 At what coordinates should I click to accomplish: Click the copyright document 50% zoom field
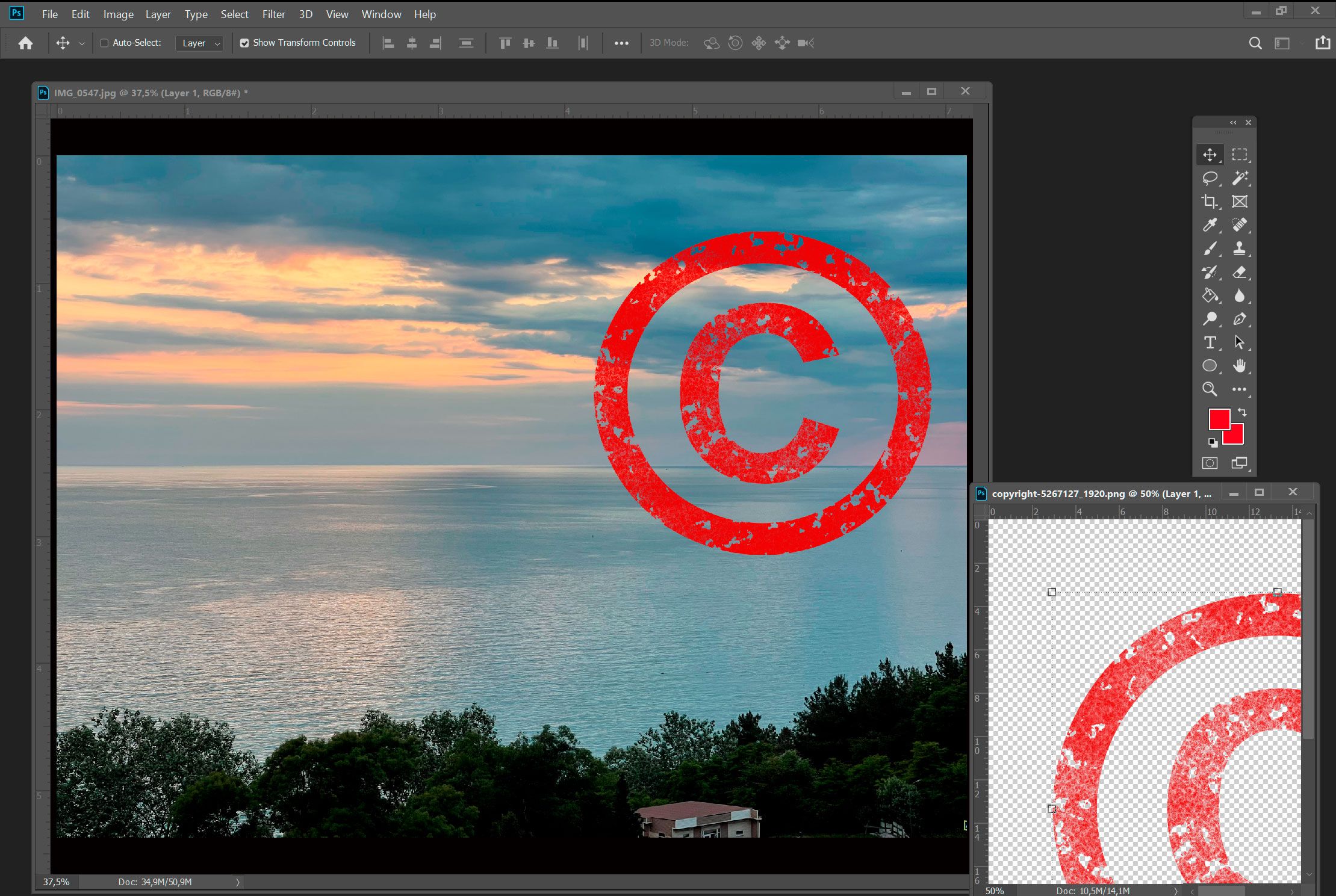[995, 891]
